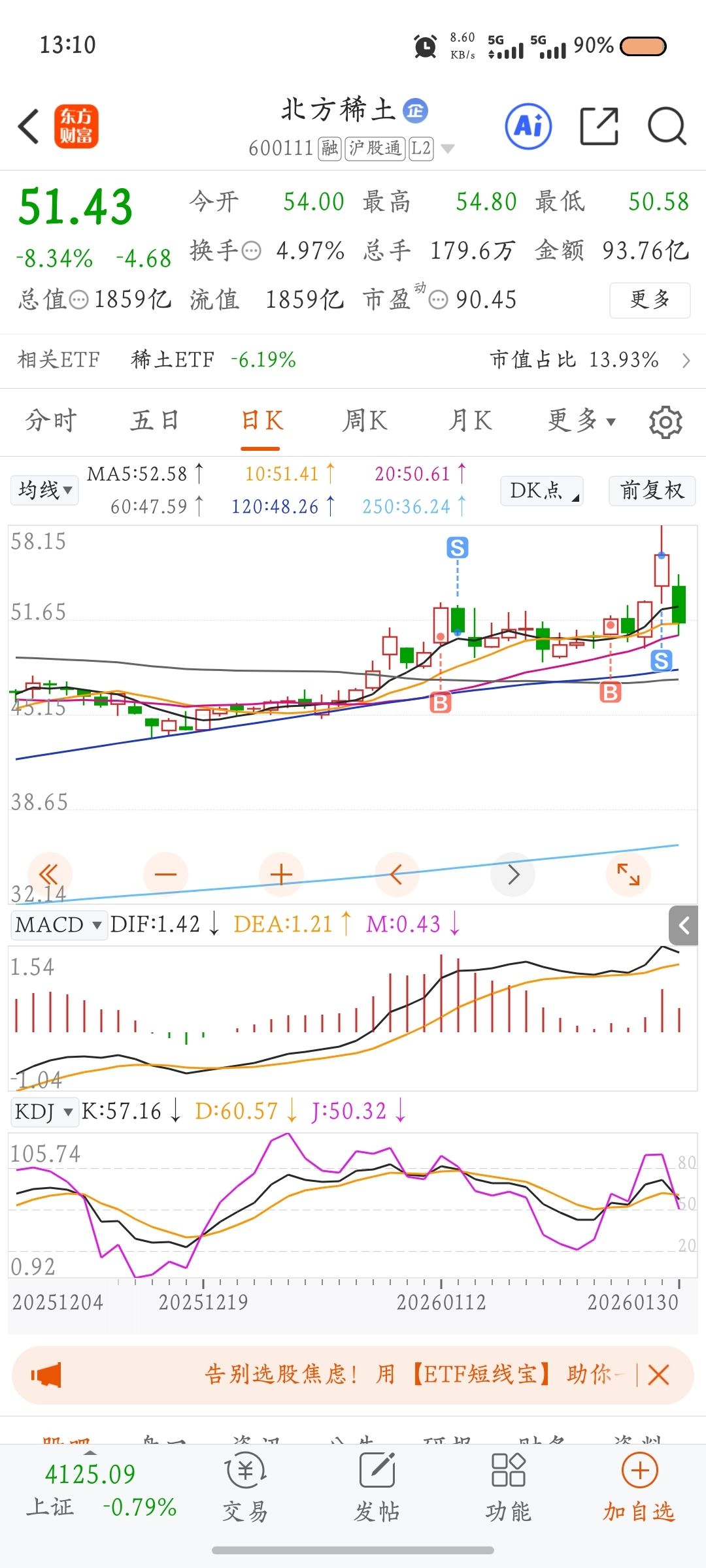Screen dimensions: 706x1568
Task: Tap the info icon next to 市盈
Action: click(x=438, y=300)
